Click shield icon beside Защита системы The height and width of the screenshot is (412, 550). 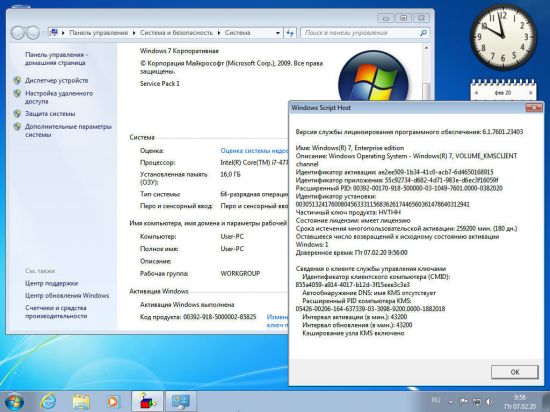click(17, 114)
